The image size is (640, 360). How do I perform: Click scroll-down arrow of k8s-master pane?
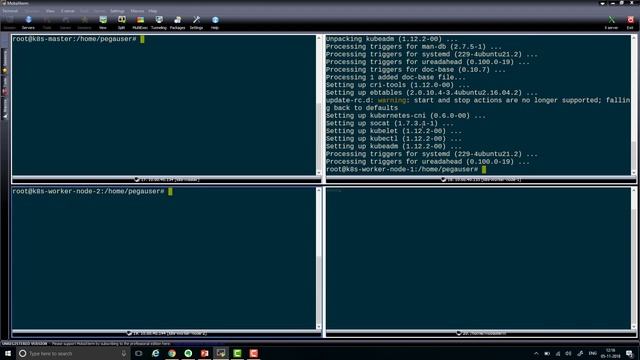[x=319, y=173]
